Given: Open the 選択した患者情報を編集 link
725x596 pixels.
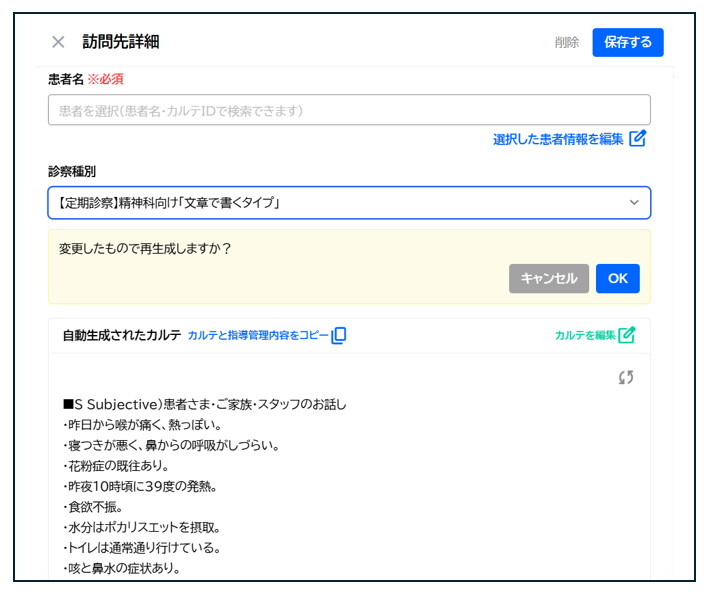Looking at the screenshot, I should pos(557,139).
